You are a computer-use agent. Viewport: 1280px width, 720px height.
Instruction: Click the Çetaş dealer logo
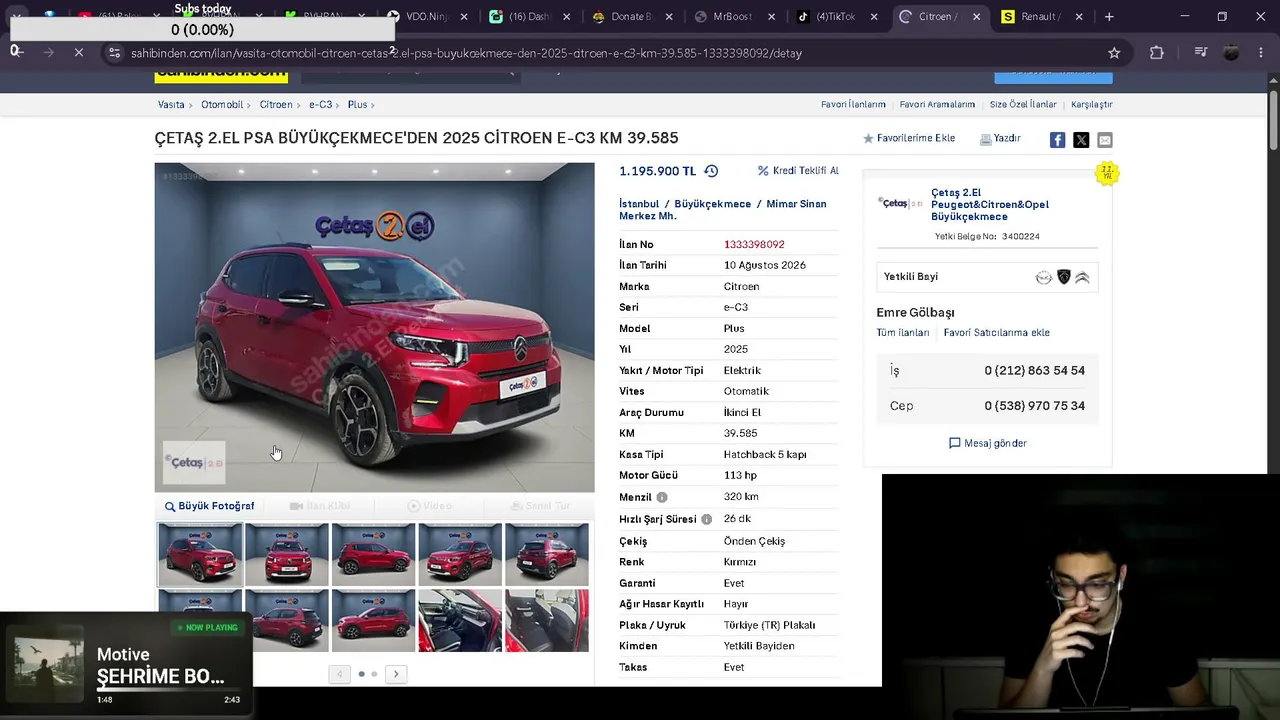(x=900, y=203)
